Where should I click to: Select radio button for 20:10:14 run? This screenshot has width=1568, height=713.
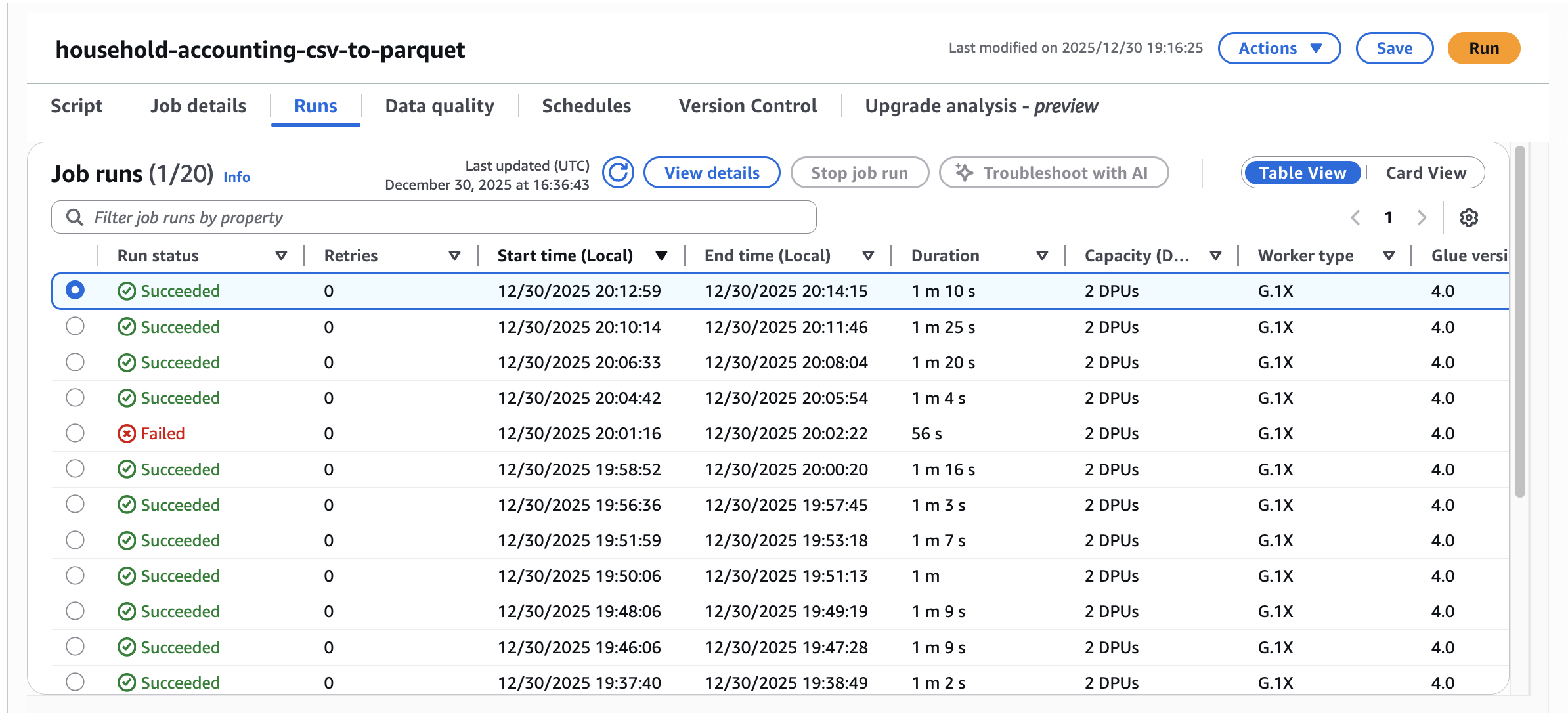coord(76,326)
